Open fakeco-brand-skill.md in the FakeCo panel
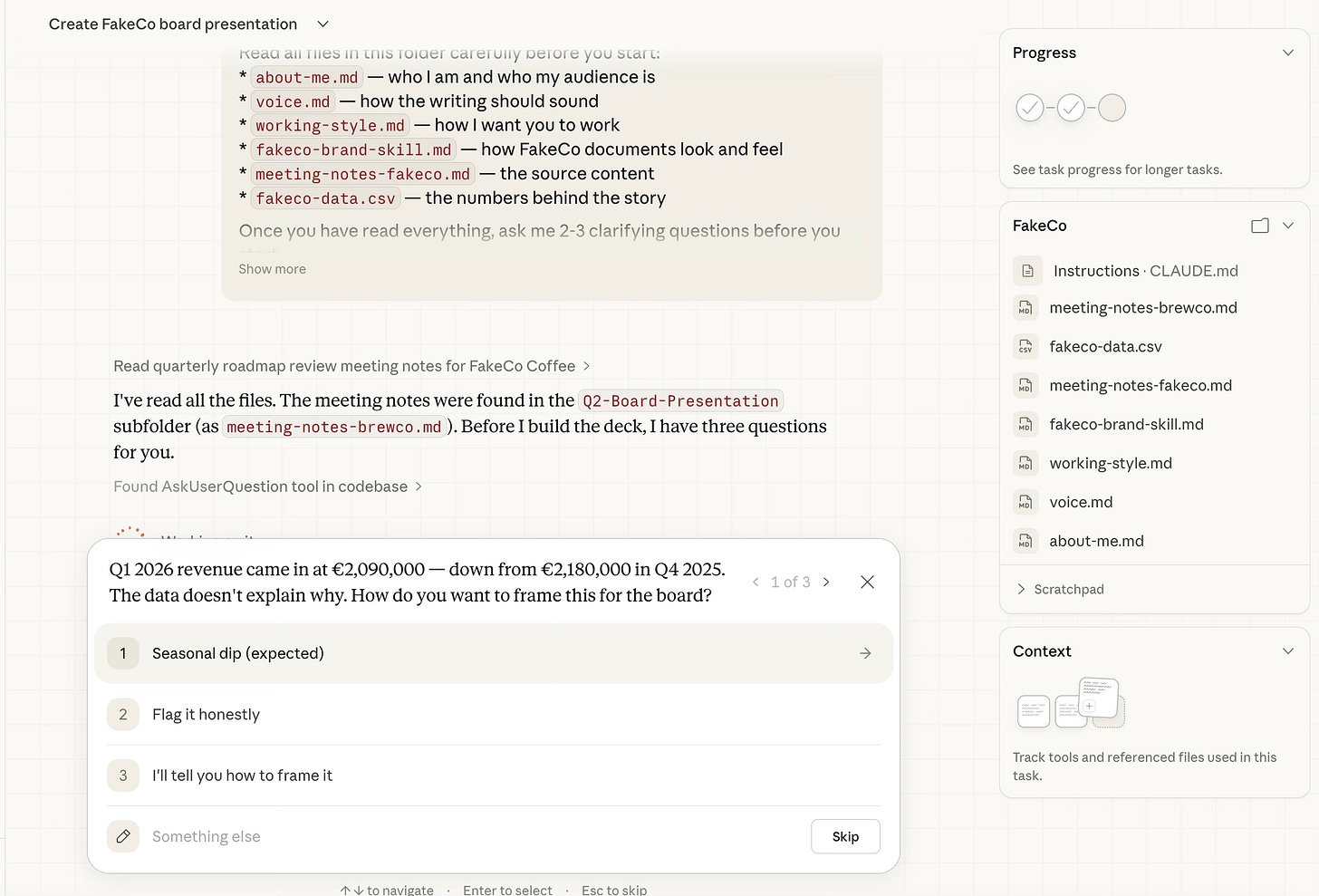 tap(1126, 425)
